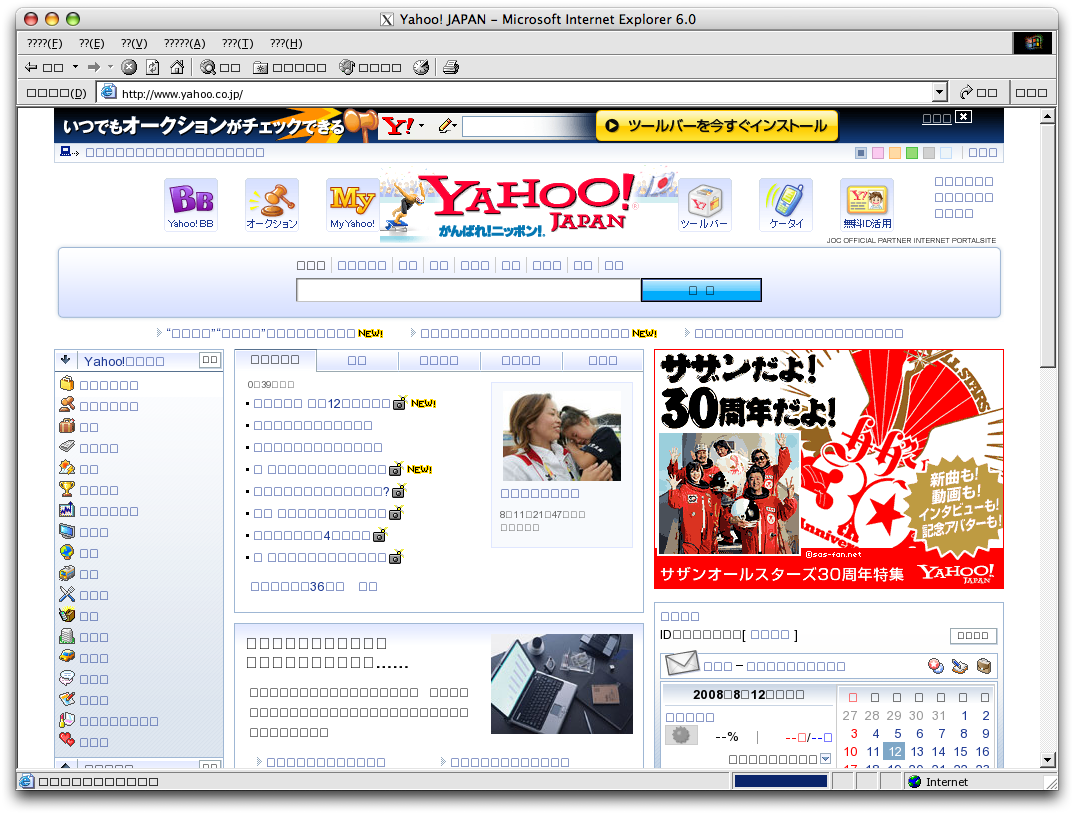Click the address bar showing http://www.yahoo.co.jp/
The width and height of the screenshot is (1074, 814).
[521, 93]
